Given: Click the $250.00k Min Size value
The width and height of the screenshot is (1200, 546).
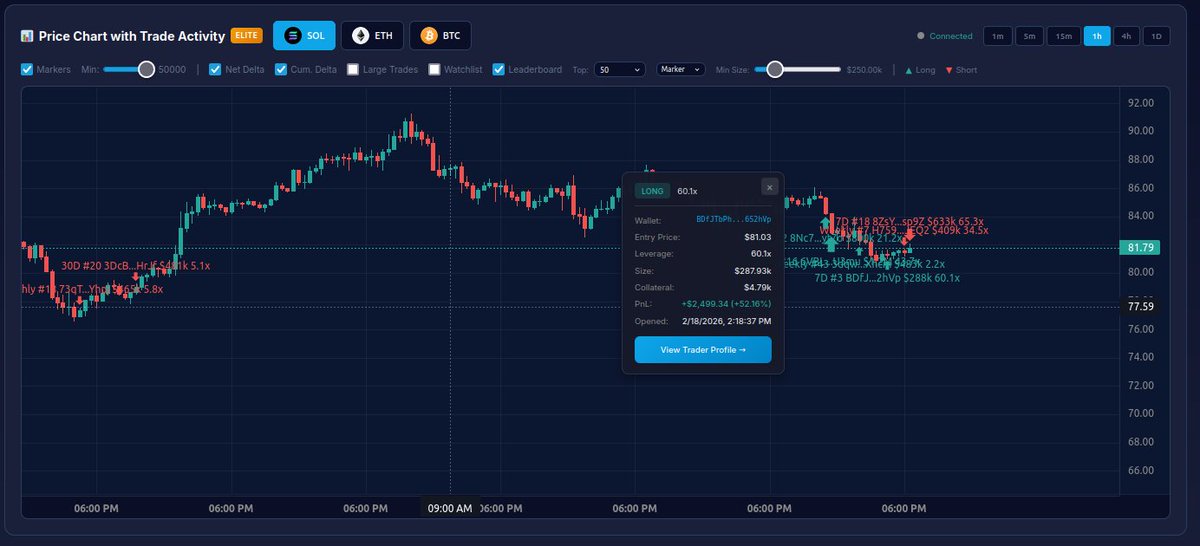Looking at the screenshot, I should point(864,70).
